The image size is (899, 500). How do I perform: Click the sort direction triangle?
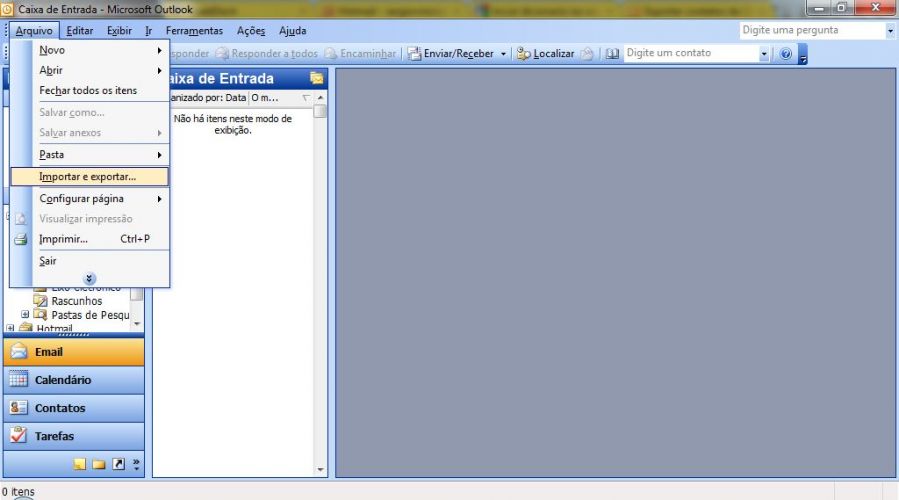click(x=306, y=98)
